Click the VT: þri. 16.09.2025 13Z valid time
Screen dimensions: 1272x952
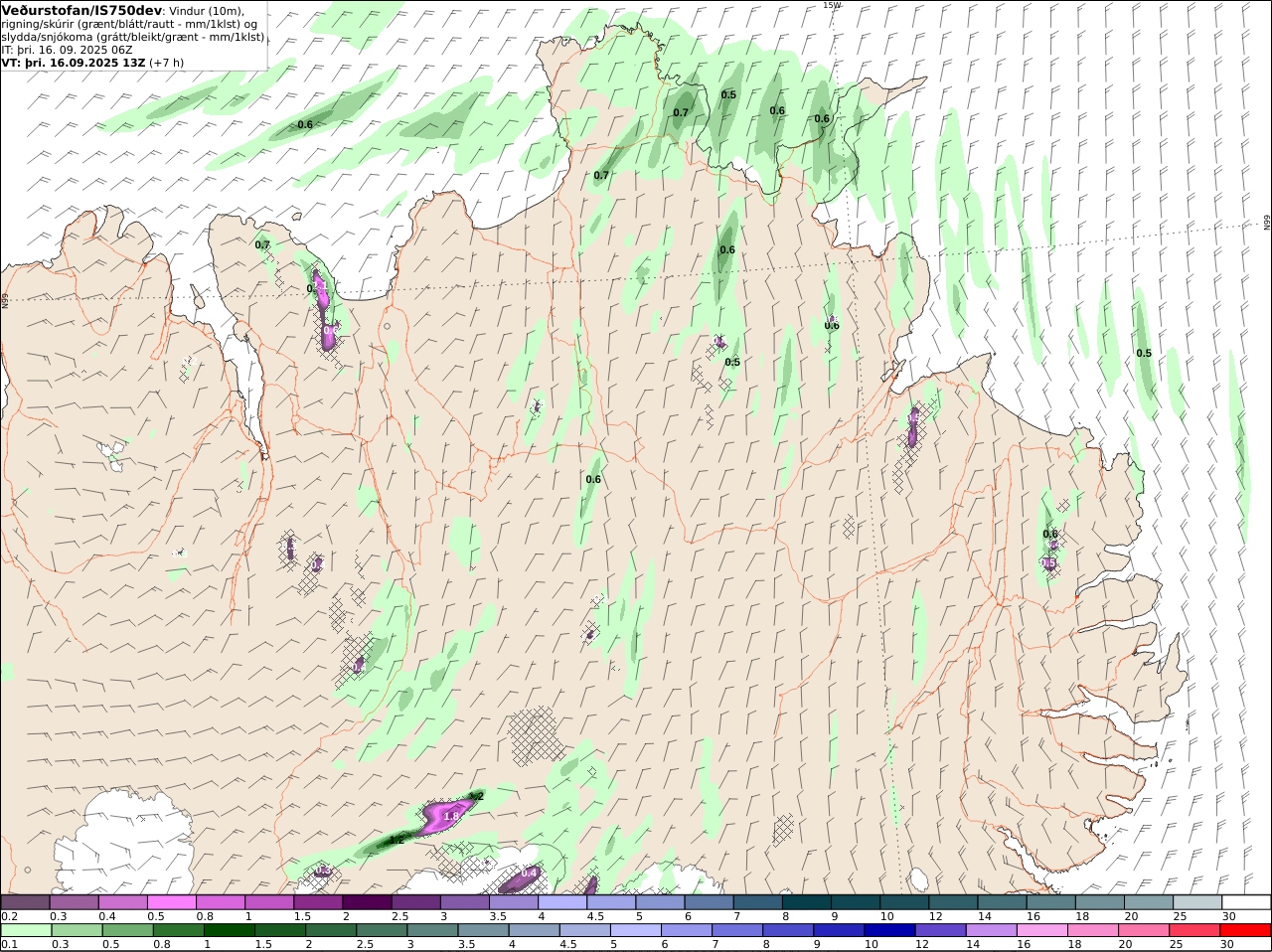74,62
